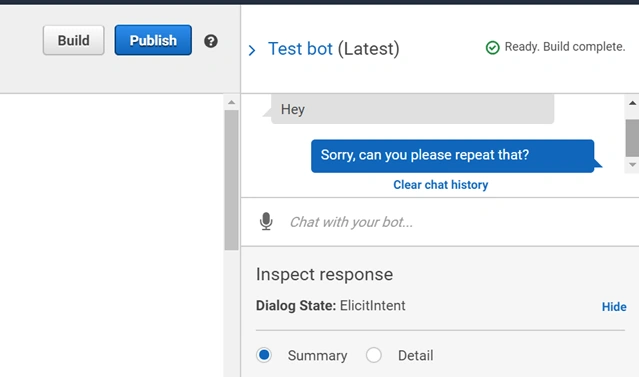
Task: Click the 'Hey' chat message
Action: (x=412, y=109)
